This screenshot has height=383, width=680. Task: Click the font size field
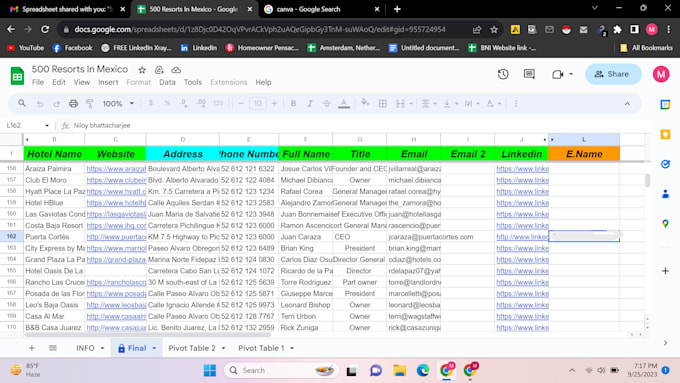258,103
